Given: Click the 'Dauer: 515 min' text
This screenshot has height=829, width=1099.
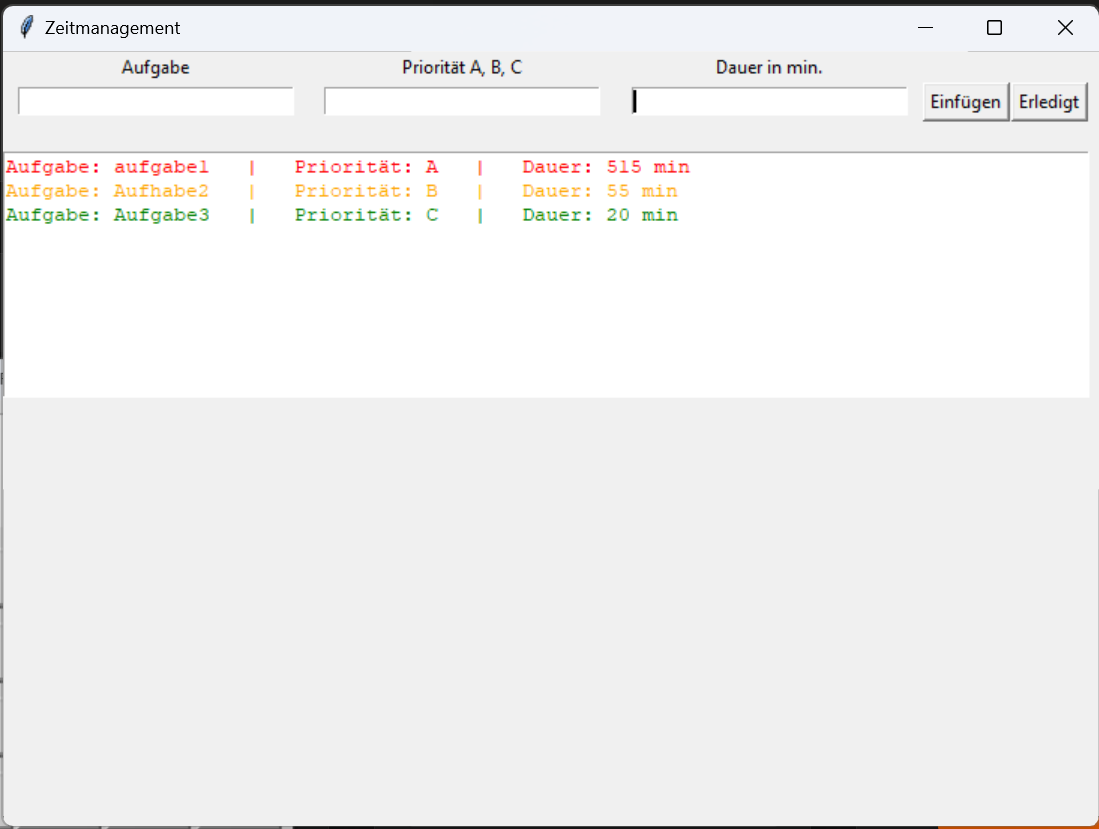Looking at the screenshot, I should tap(605, 167).
